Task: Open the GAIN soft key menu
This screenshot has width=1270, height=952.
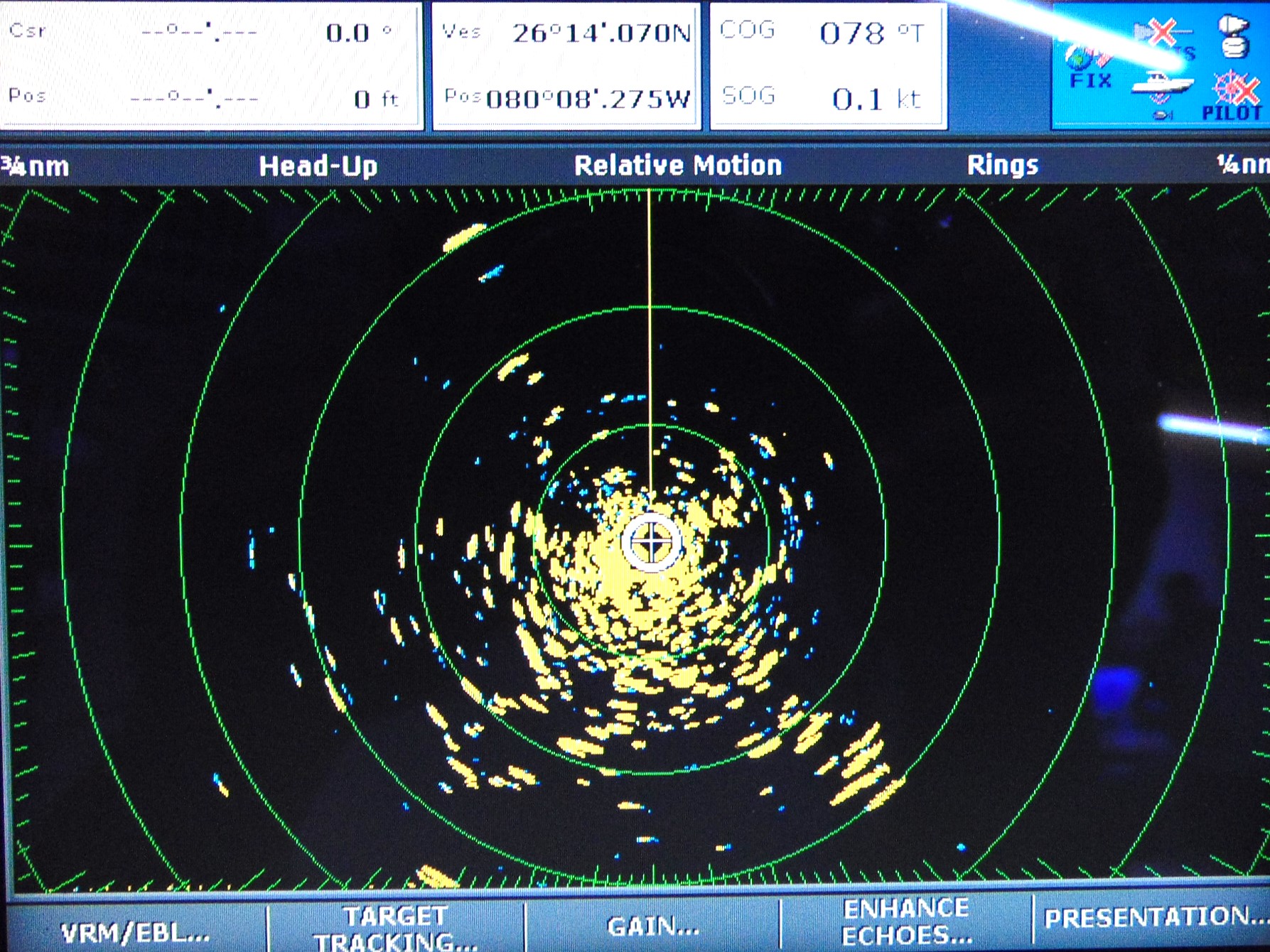Action: click(653, 926)
